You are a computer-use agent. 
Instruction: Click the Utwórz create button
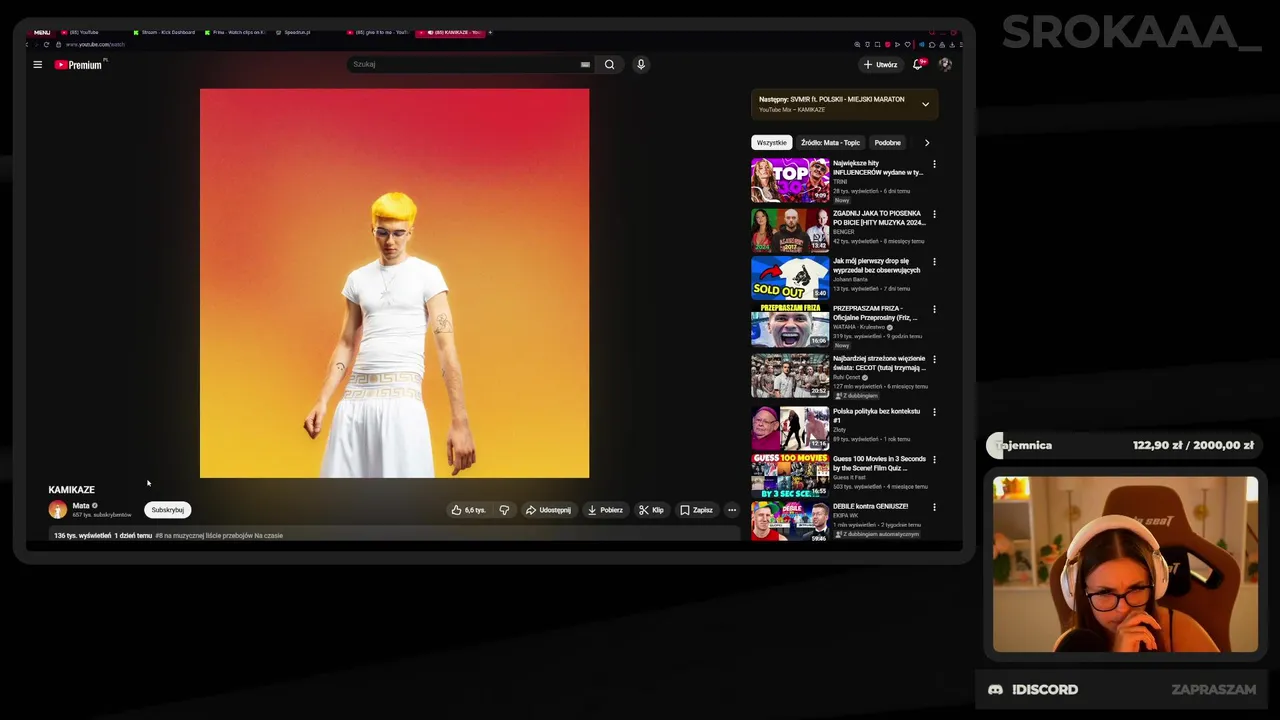tap(880, 64)
